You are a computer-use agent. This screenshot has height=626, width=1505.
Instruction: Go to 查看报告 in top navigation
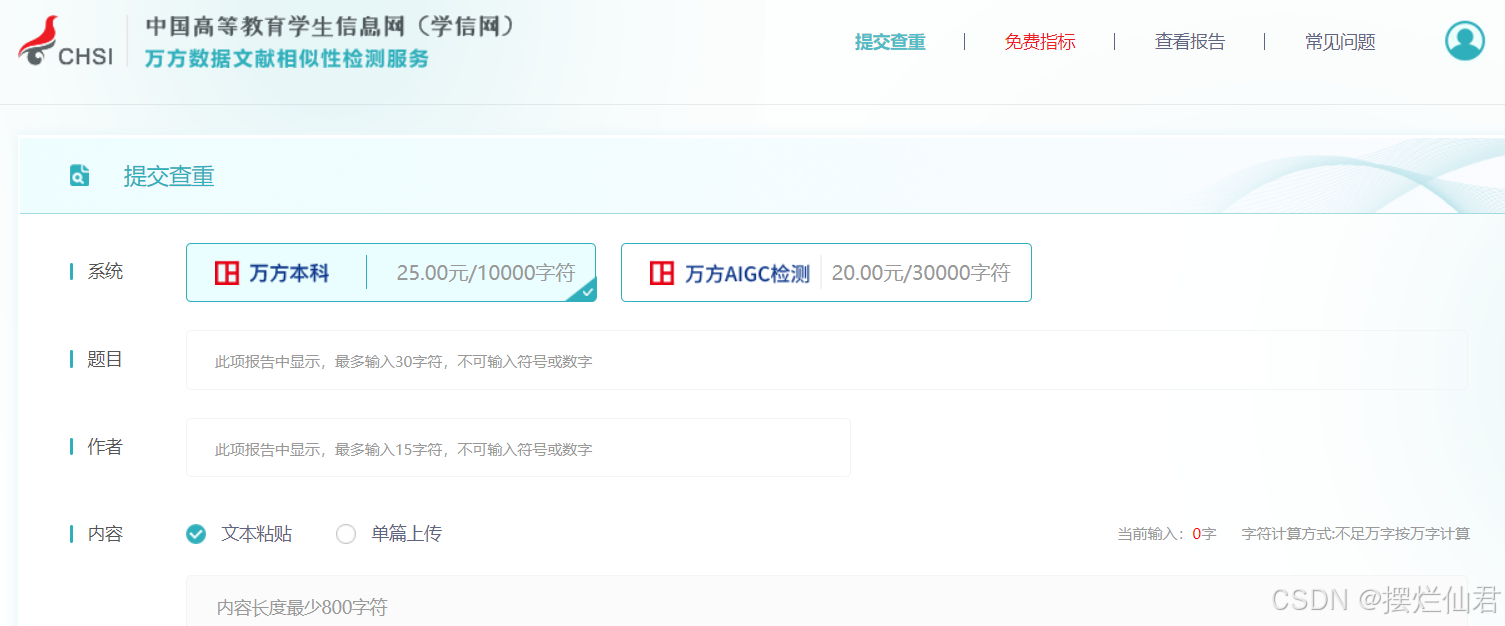click(1190, 42)
